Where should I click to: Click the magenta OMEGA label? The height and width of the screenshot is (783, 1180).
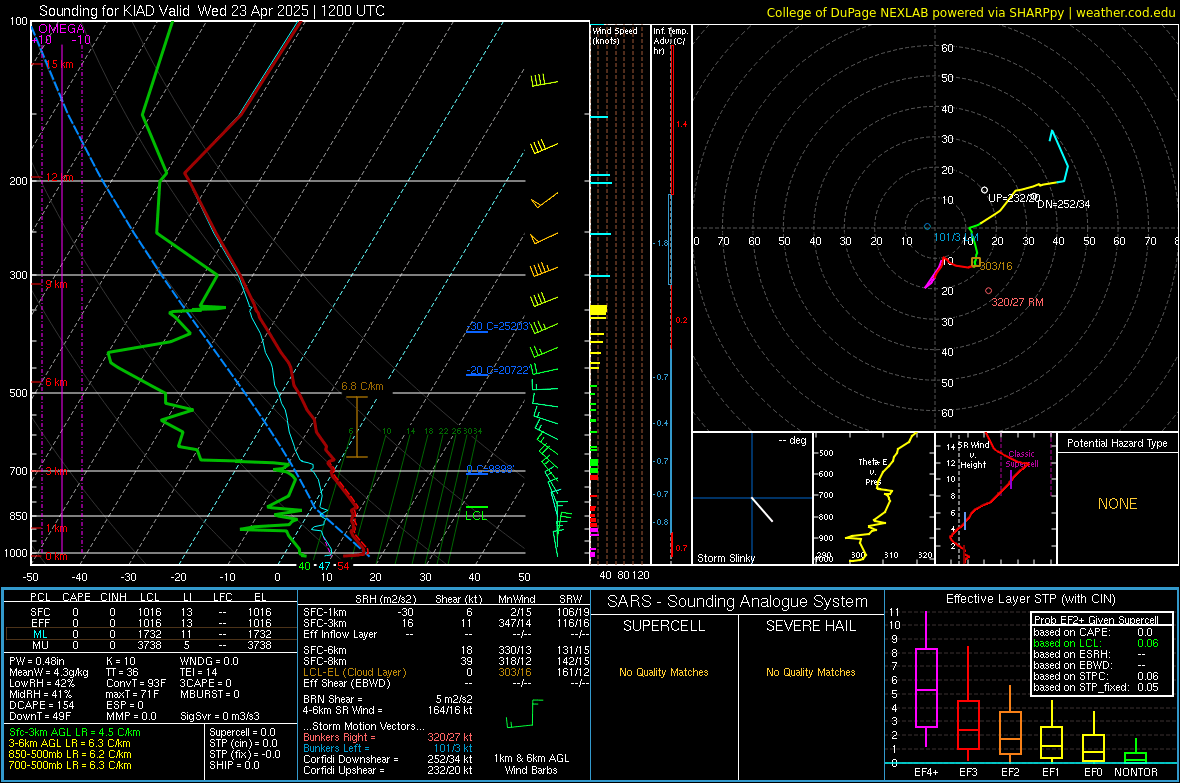coord(61,29)
